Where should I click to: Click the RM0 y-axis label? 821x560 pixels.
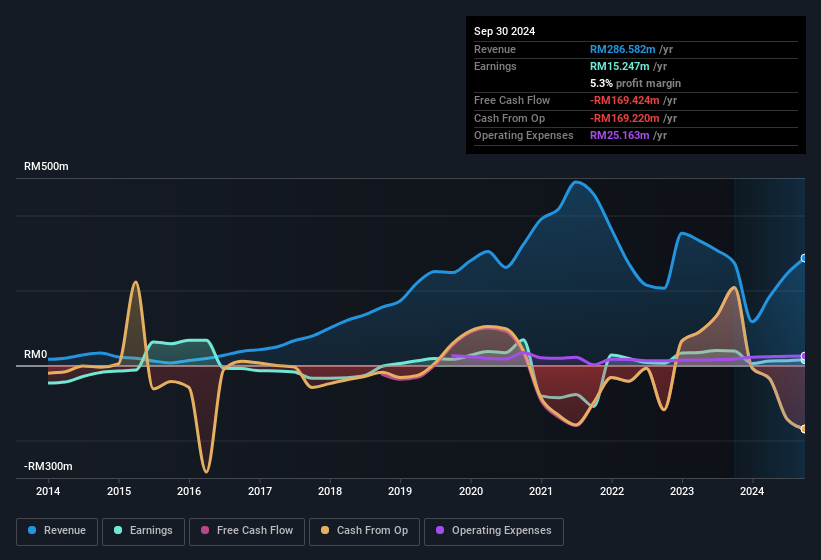(36, 354)
